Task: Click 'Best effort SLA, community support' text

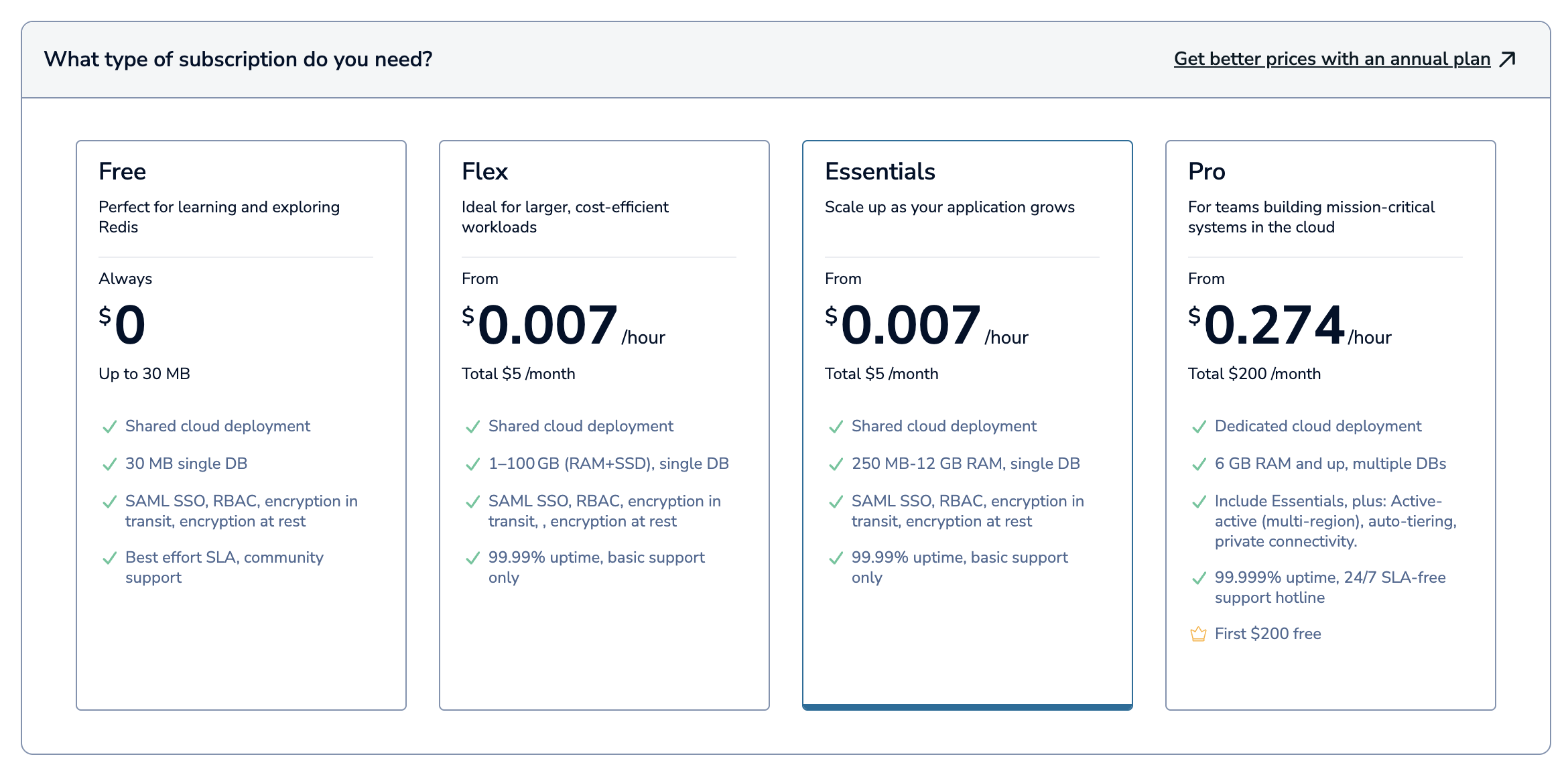Action: point(224,567)
